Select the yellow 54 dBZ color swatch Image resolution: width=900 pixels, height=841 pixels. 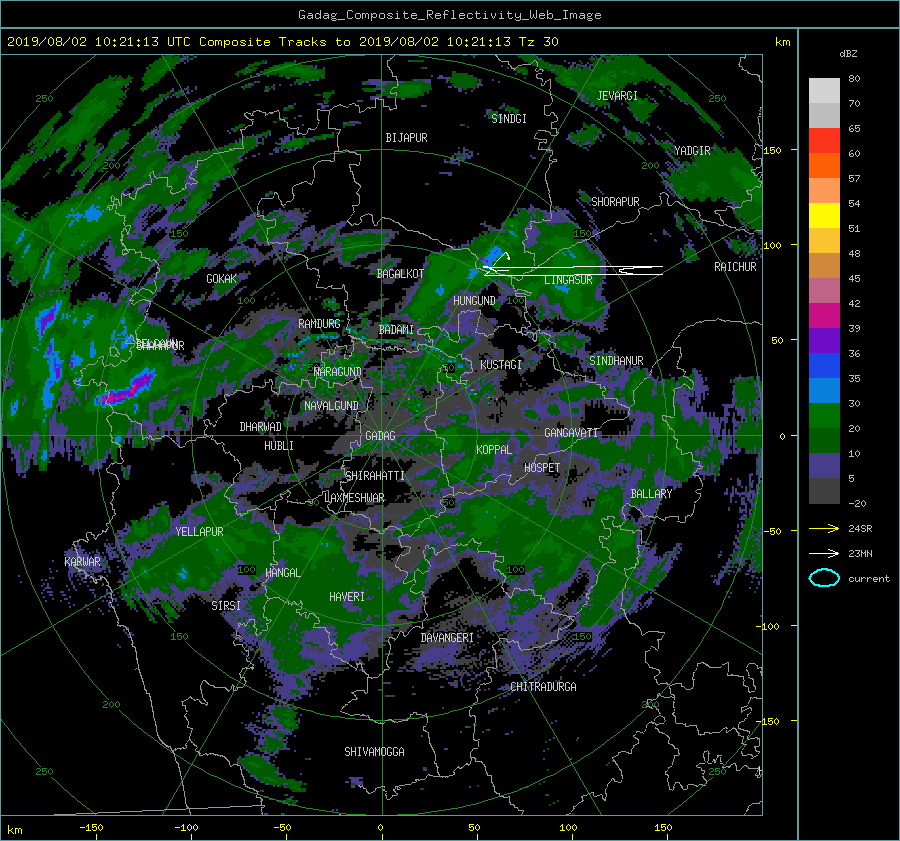pos(824,215)
